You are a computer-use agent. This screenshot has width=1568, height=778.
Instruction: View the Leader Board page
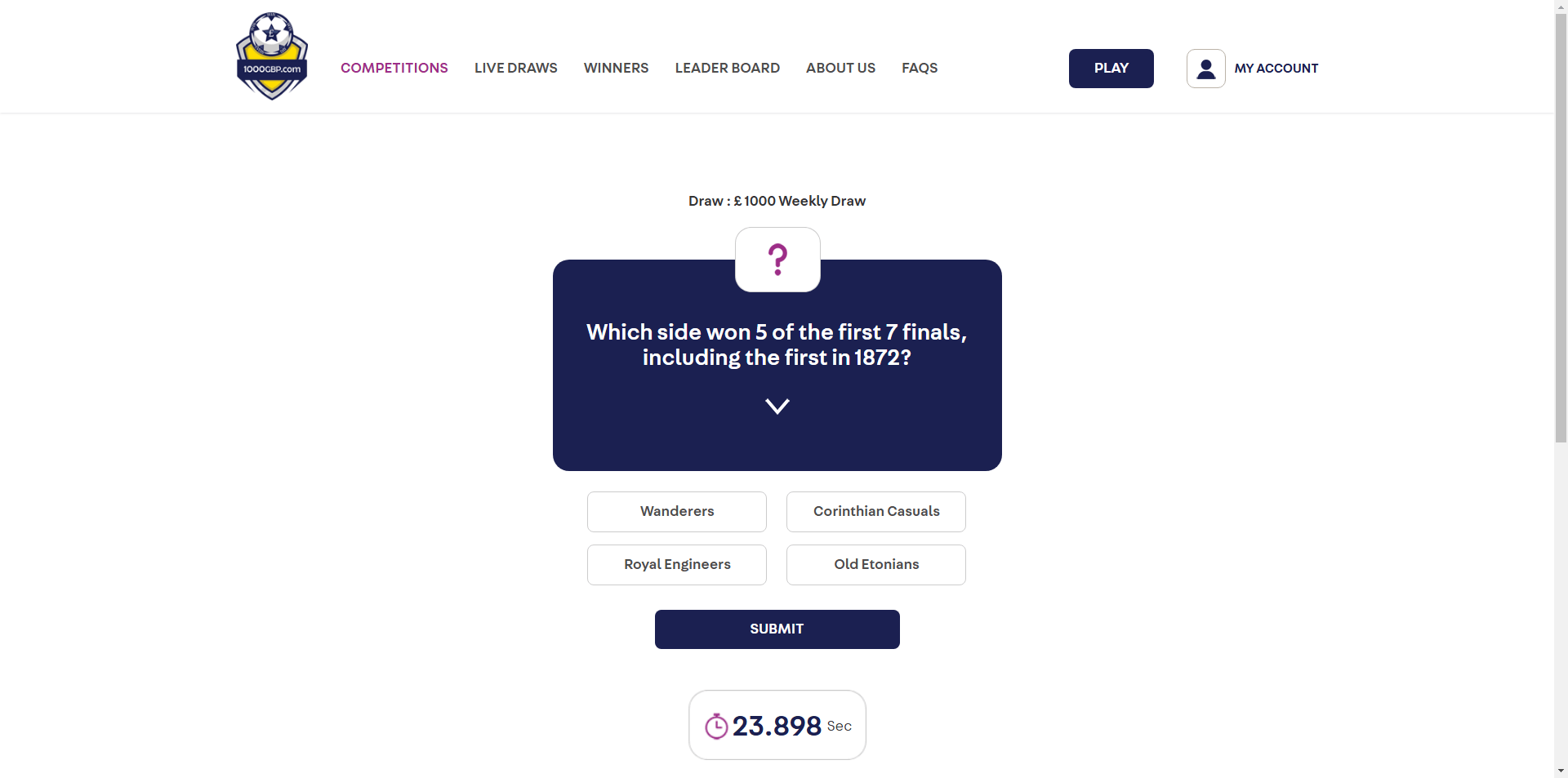tap(727, 69)
